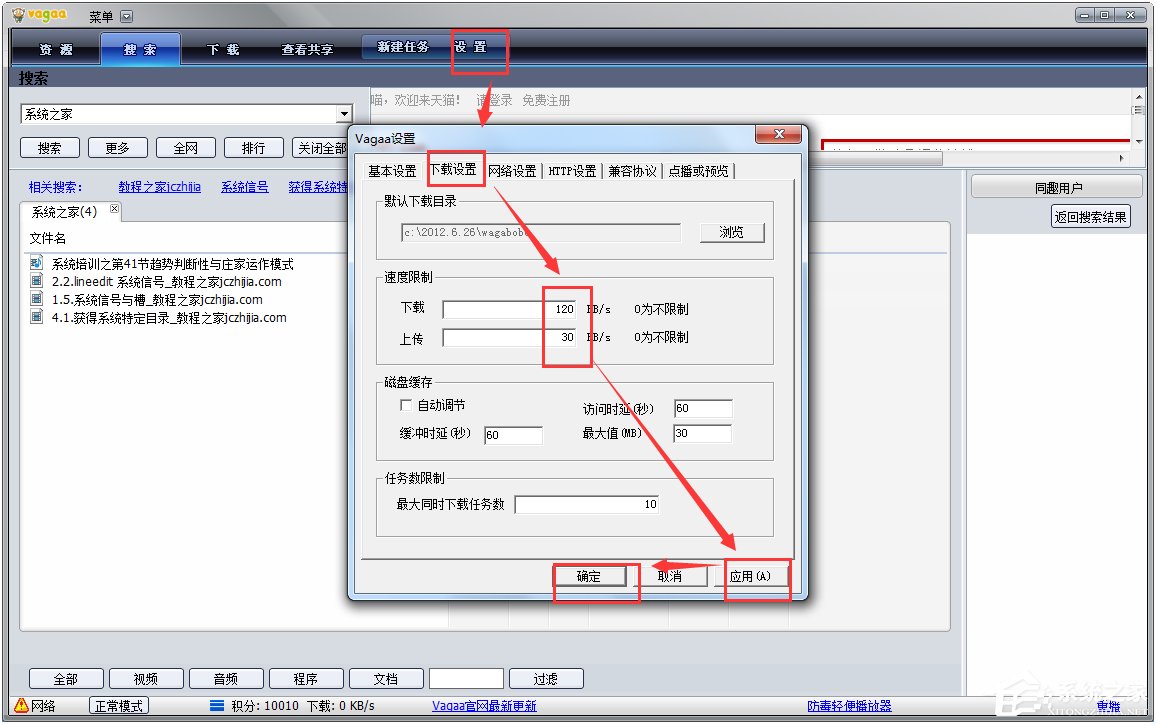
Task: Click the 新建任务 toolbar button
Action: [x=403, y=46]
